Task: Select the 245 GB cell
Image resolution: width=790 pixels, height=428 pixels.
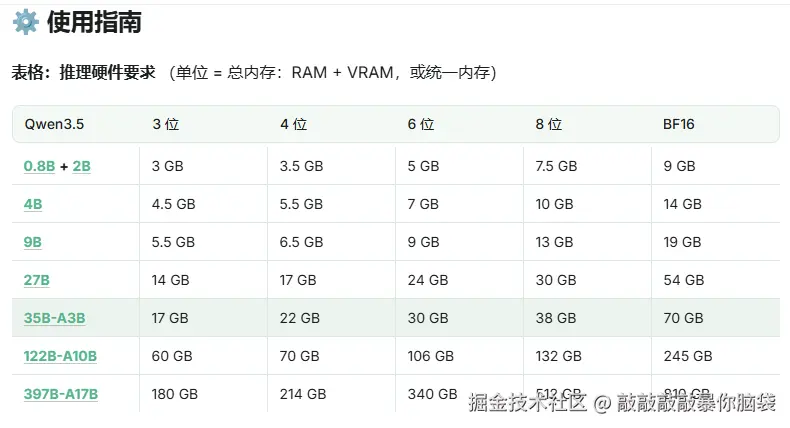Action: (687, 356)
